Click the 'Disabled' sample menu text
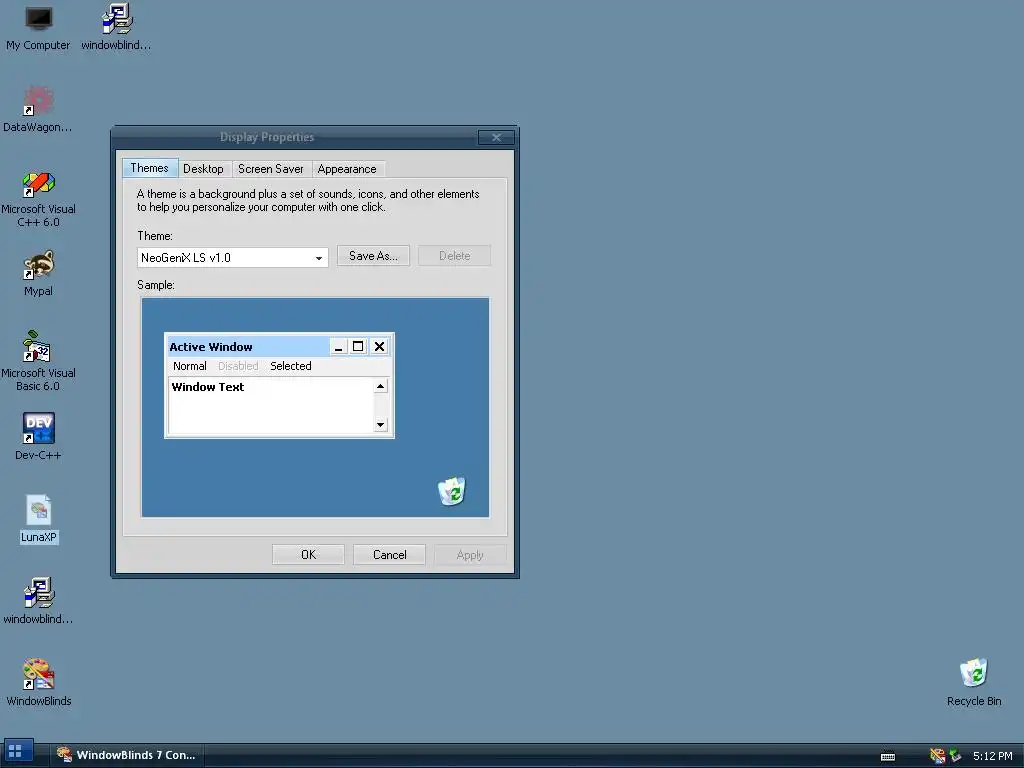This screenshot has width=1024, height=768. click(x=238, y=366)
